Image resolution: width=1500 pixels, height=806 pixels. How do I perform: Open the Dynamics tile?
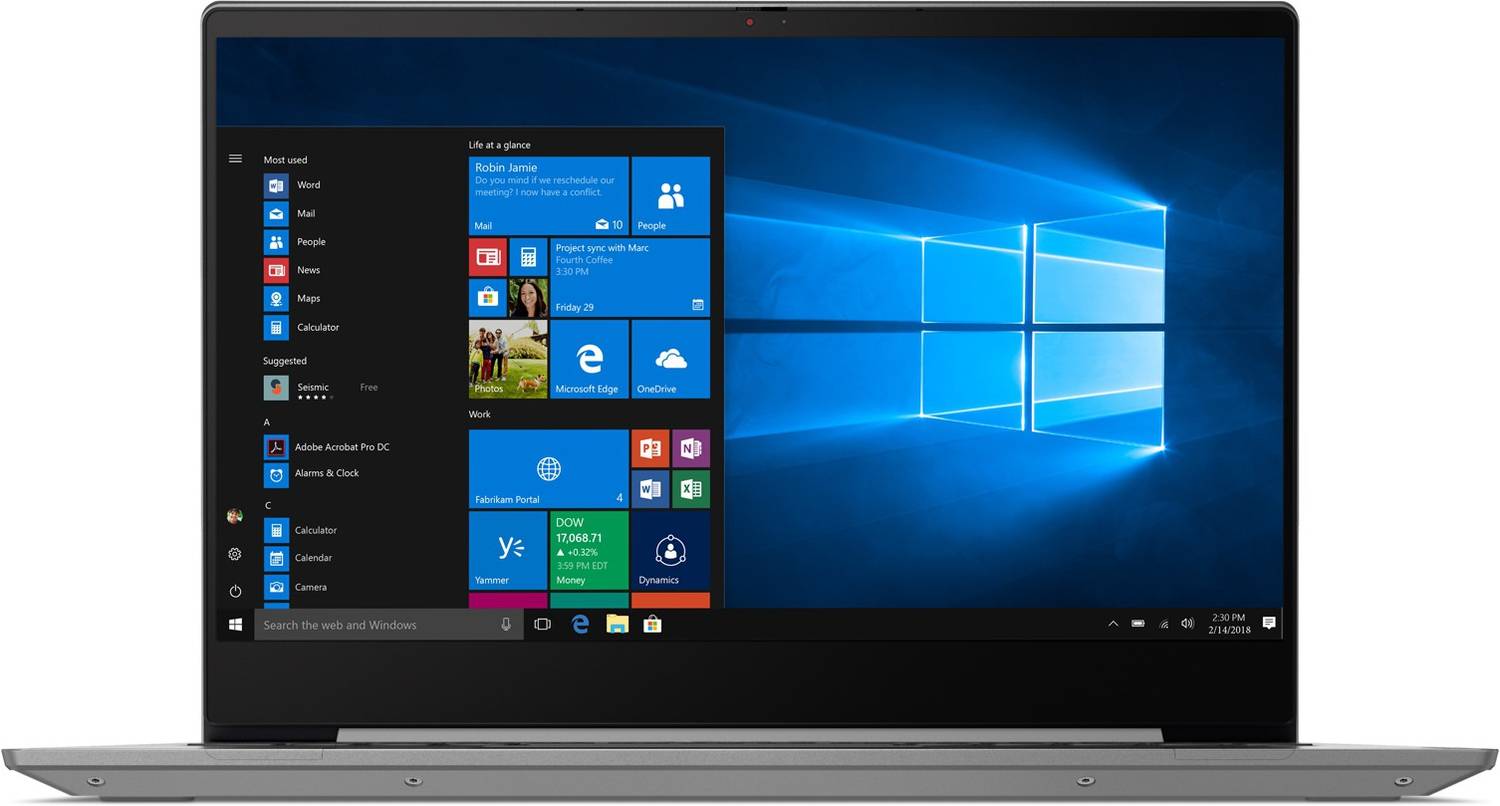pos(670,549)
